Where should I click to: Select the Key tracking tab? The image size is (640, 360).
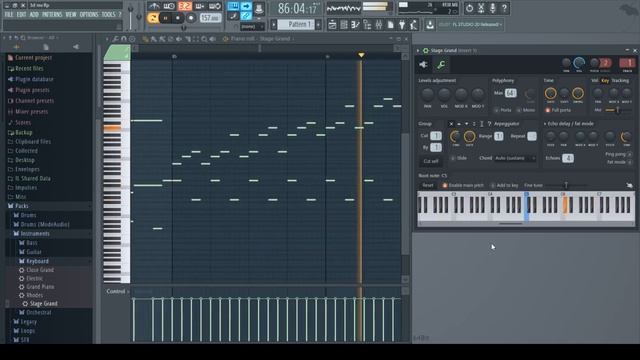click(605, 81)
